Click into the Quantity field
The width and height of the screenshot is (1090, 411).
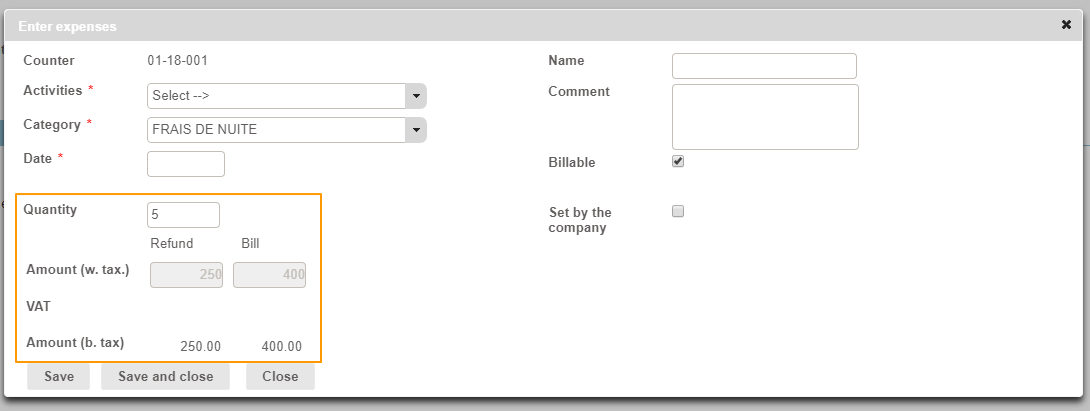(183, 215)
